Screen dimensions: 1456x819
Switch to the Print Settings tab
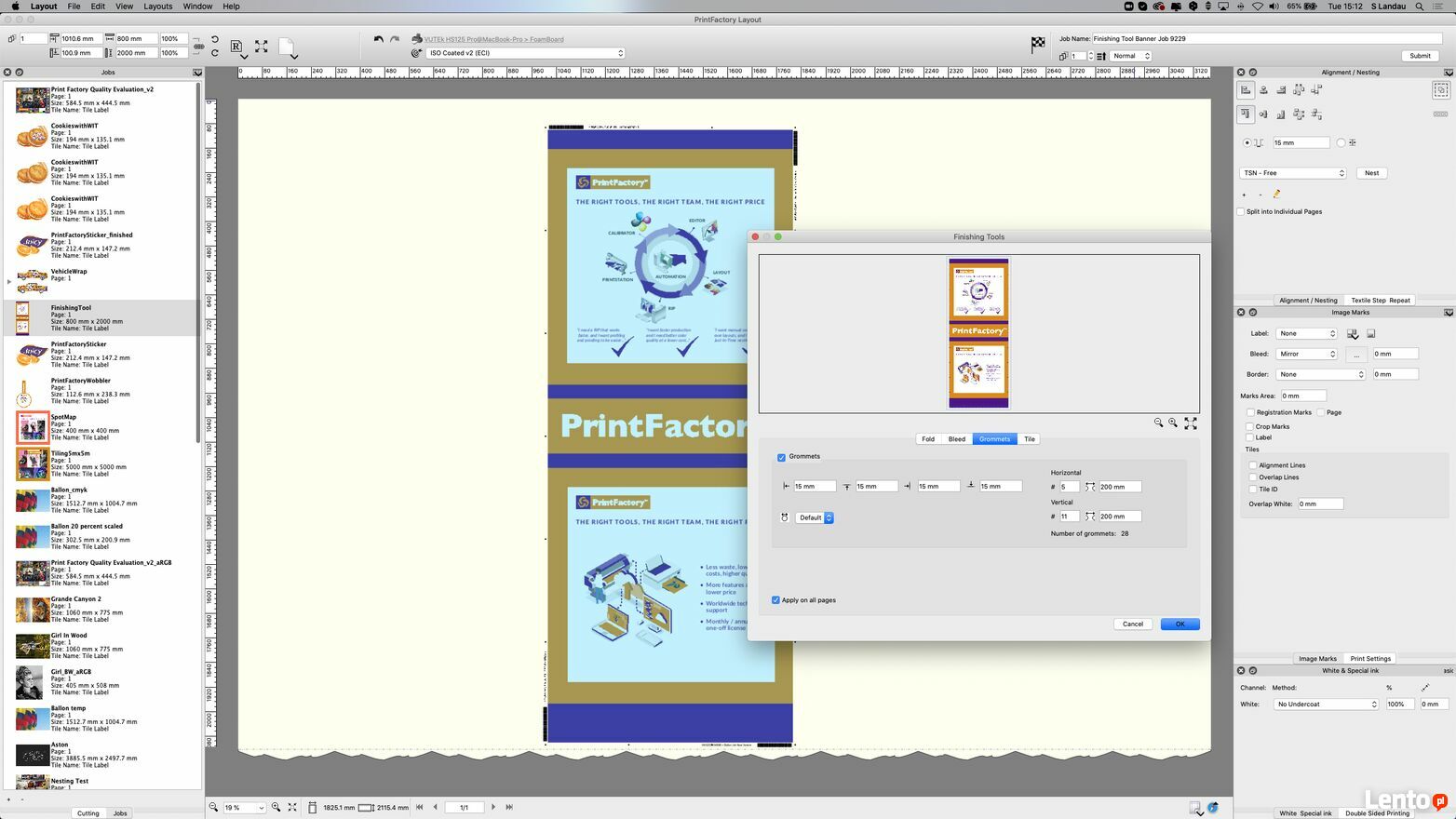(x=1370, y=659)
